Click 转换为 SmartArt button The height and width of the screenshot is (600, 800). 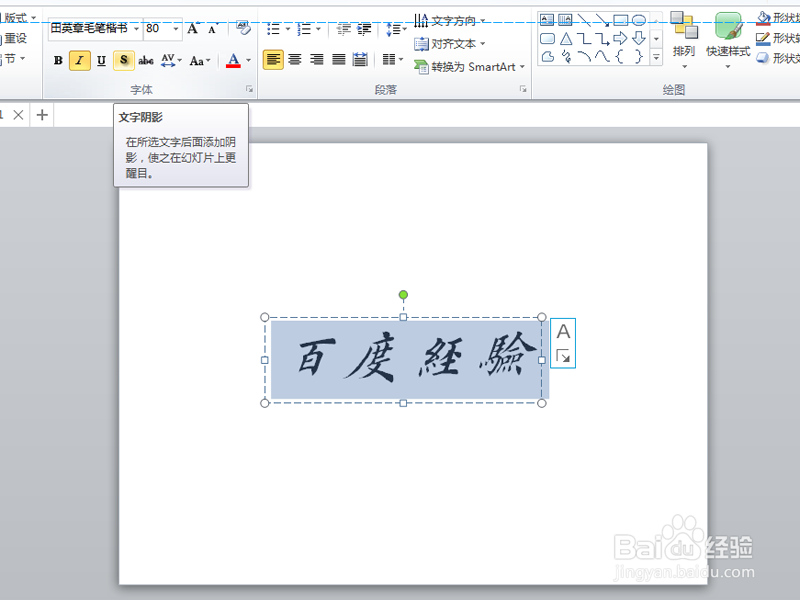[x=469, y=67]
